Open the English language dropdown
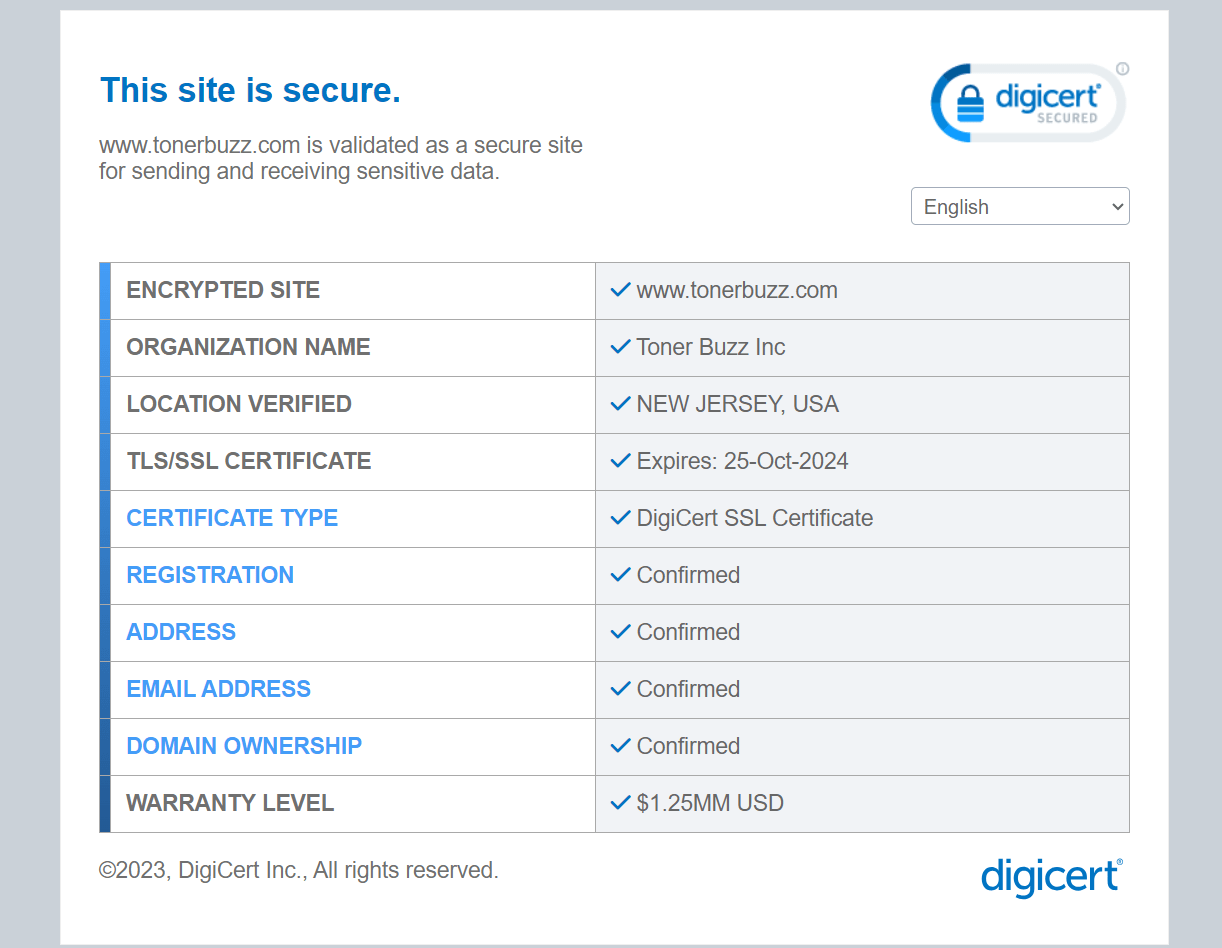 [1019, 207]
